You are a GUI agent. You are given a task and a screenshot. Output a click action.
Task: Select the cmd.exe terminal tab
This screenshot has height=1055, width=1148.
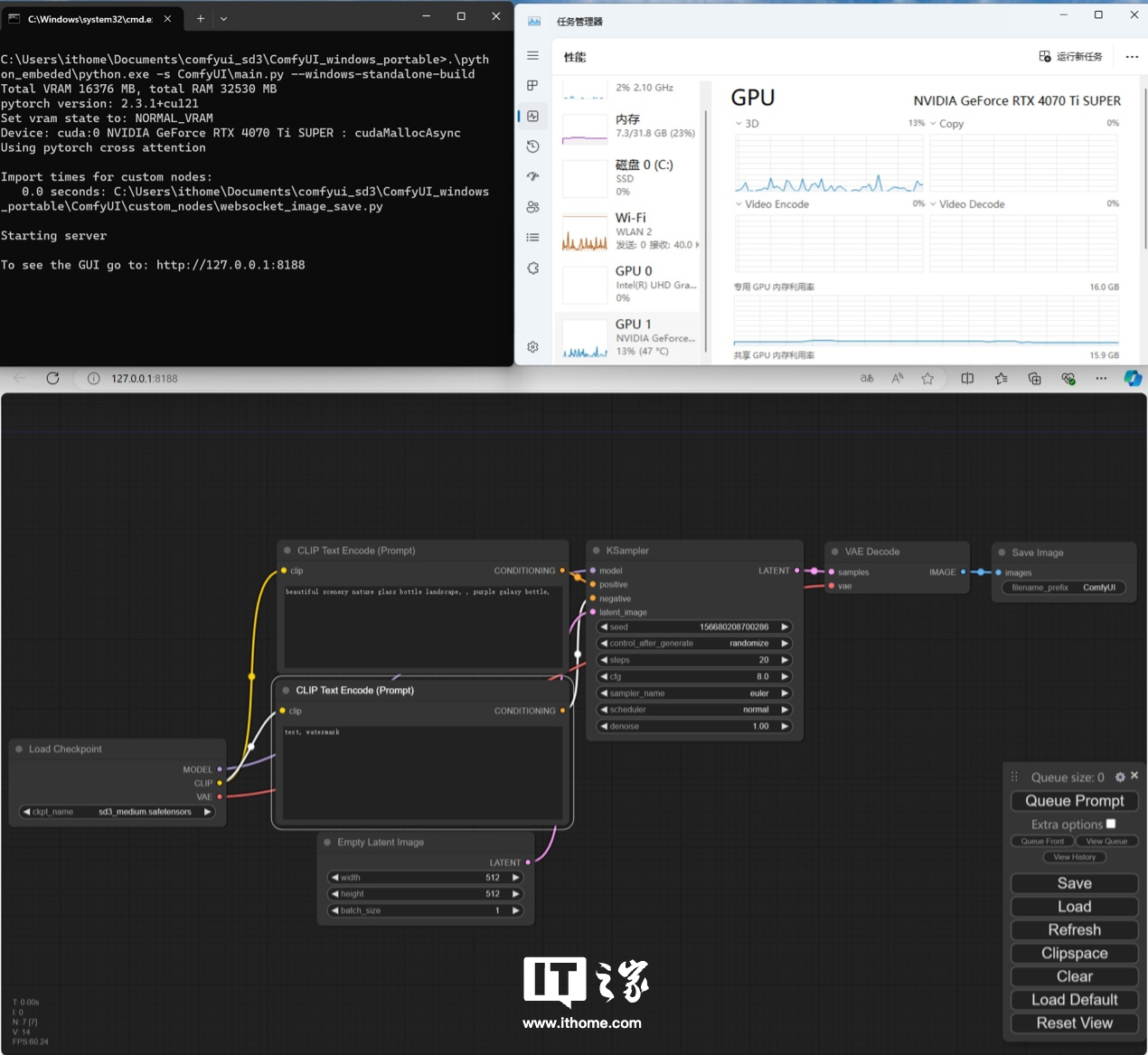(86, 17)
